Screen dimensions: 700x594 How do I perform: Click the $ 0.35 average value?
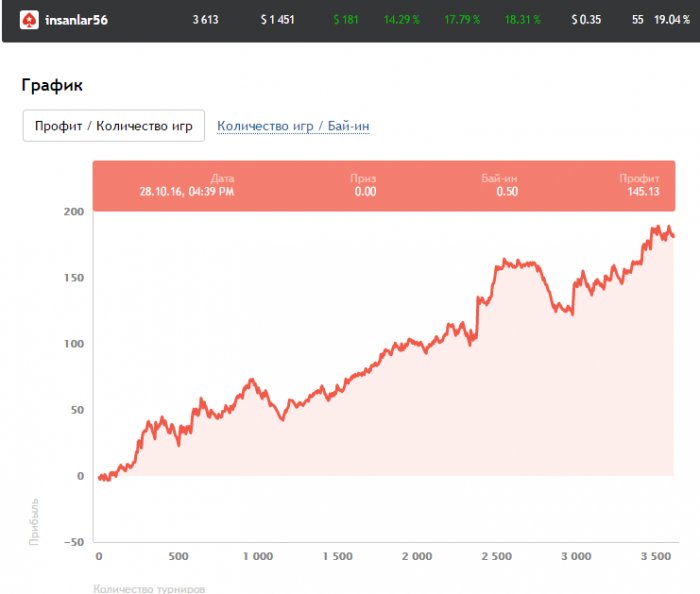[x=586, y=20]
